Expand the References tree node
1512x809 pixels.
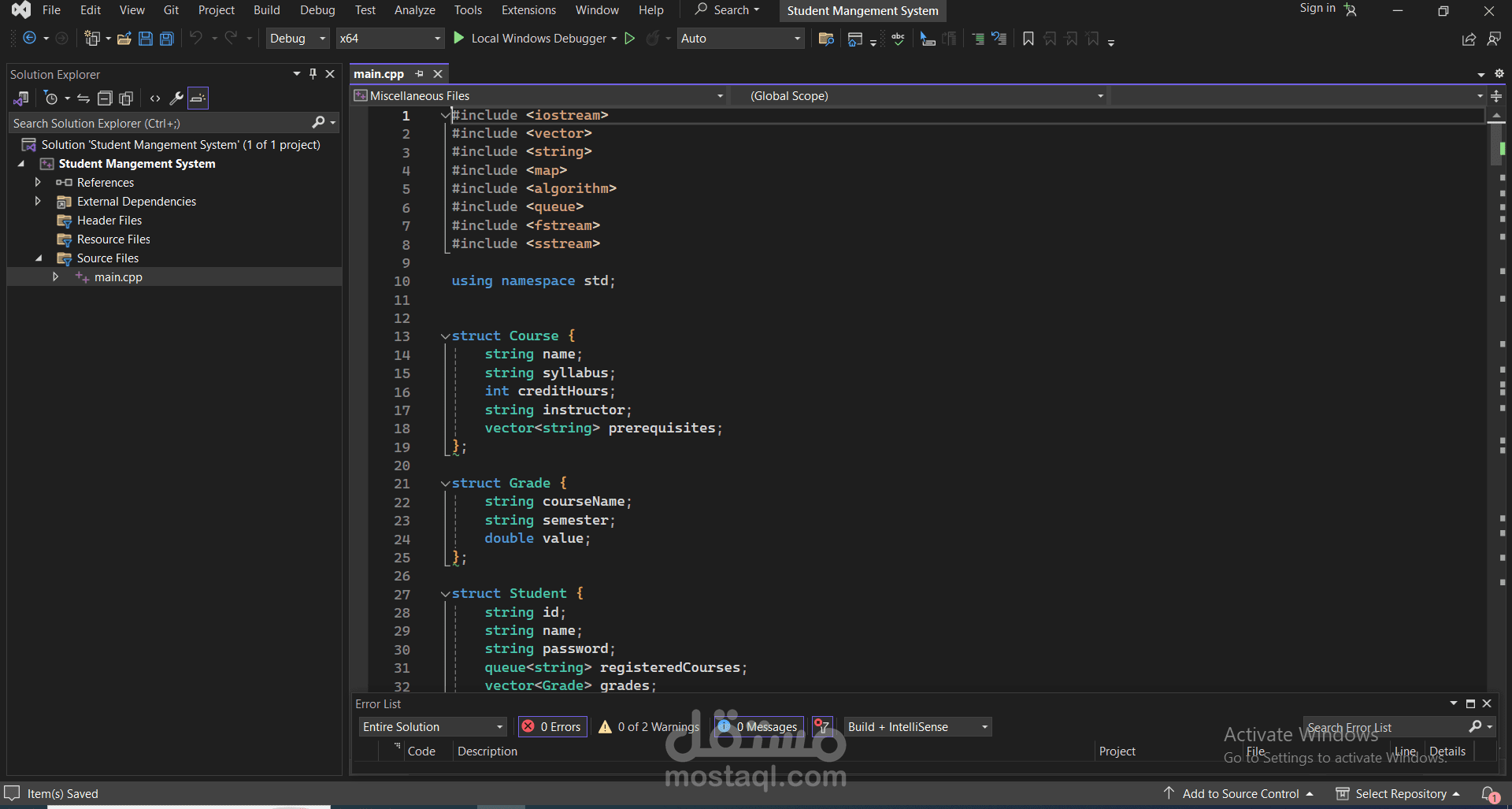[38, 183]
